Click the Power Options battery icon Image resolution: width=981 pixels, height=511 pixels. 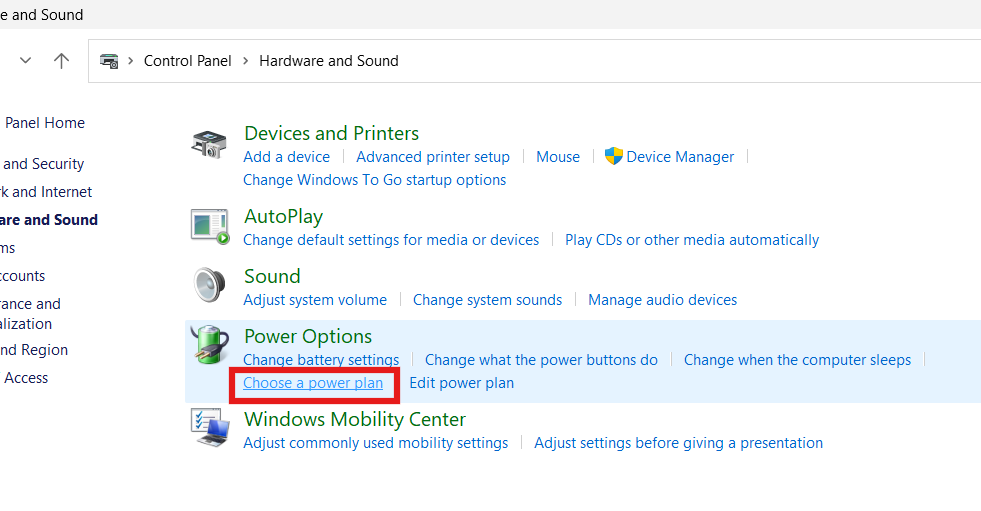click(209, 344)
